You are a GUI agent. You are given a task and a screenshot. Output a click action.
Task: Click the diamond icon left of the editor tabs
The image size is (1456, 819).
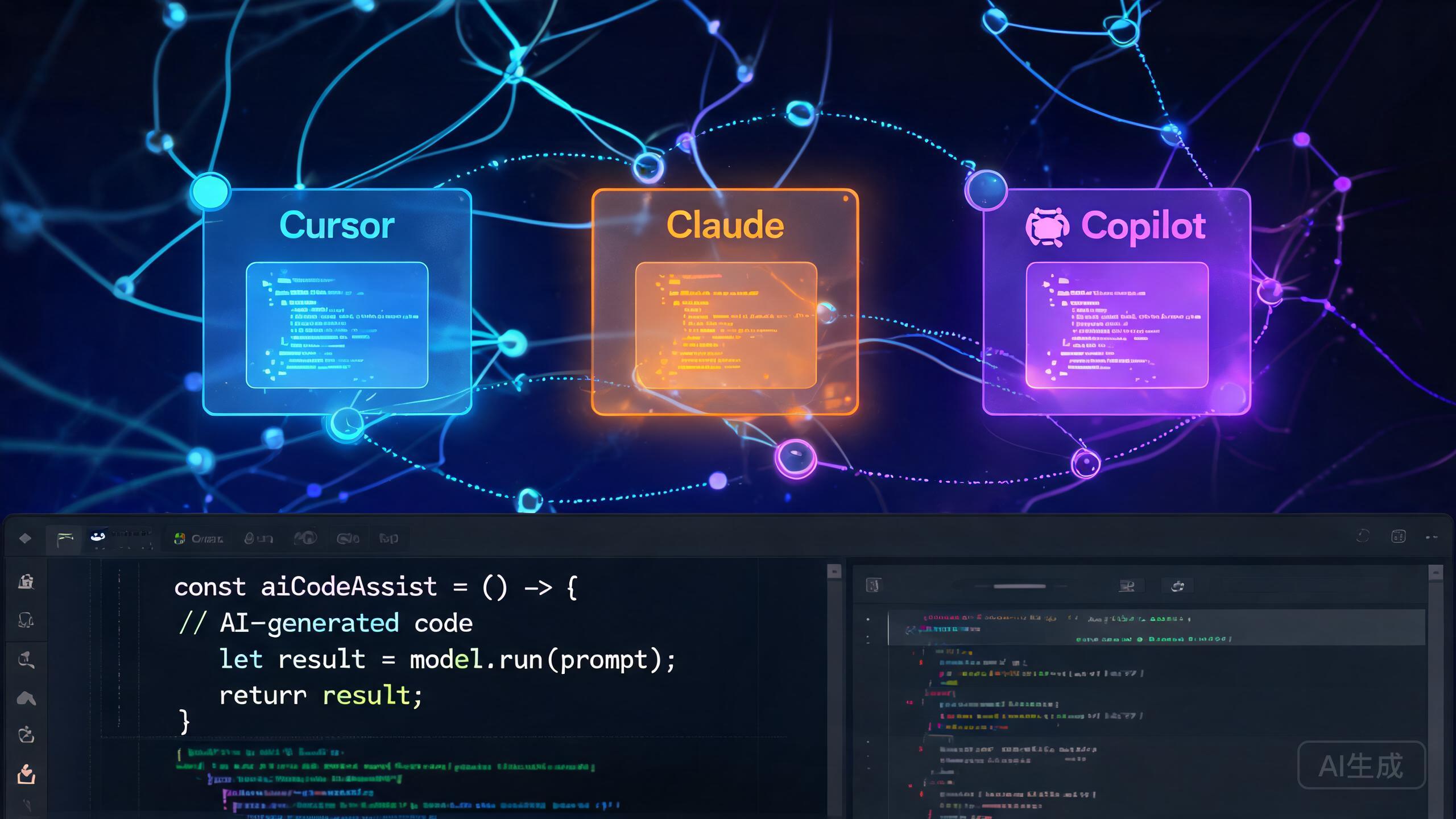(25, 538)
